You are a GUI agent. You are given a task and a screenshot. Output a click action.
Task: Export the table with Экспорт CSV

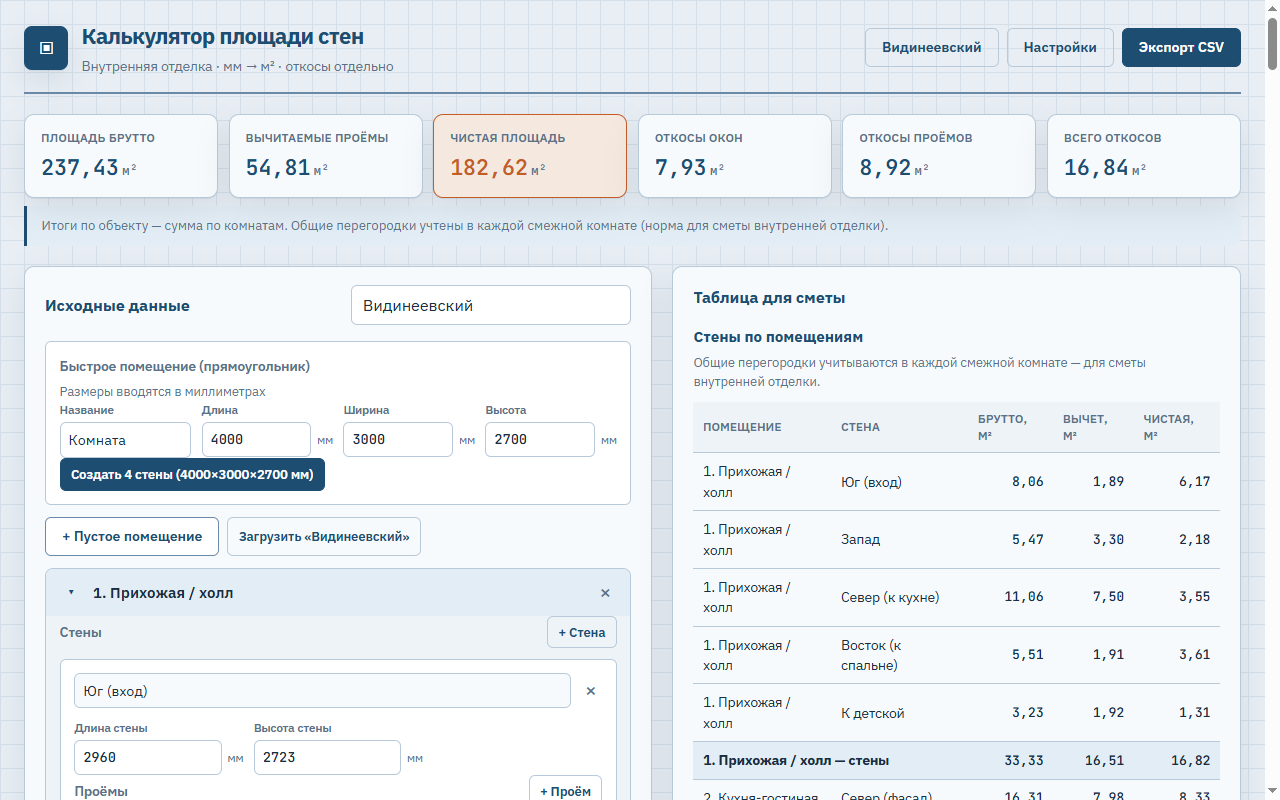click(x=1181, y=47)
